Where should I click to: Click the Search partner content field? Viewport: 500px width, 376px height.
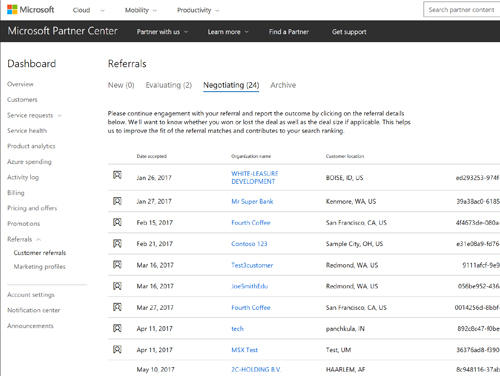click(x=462, y=10)
